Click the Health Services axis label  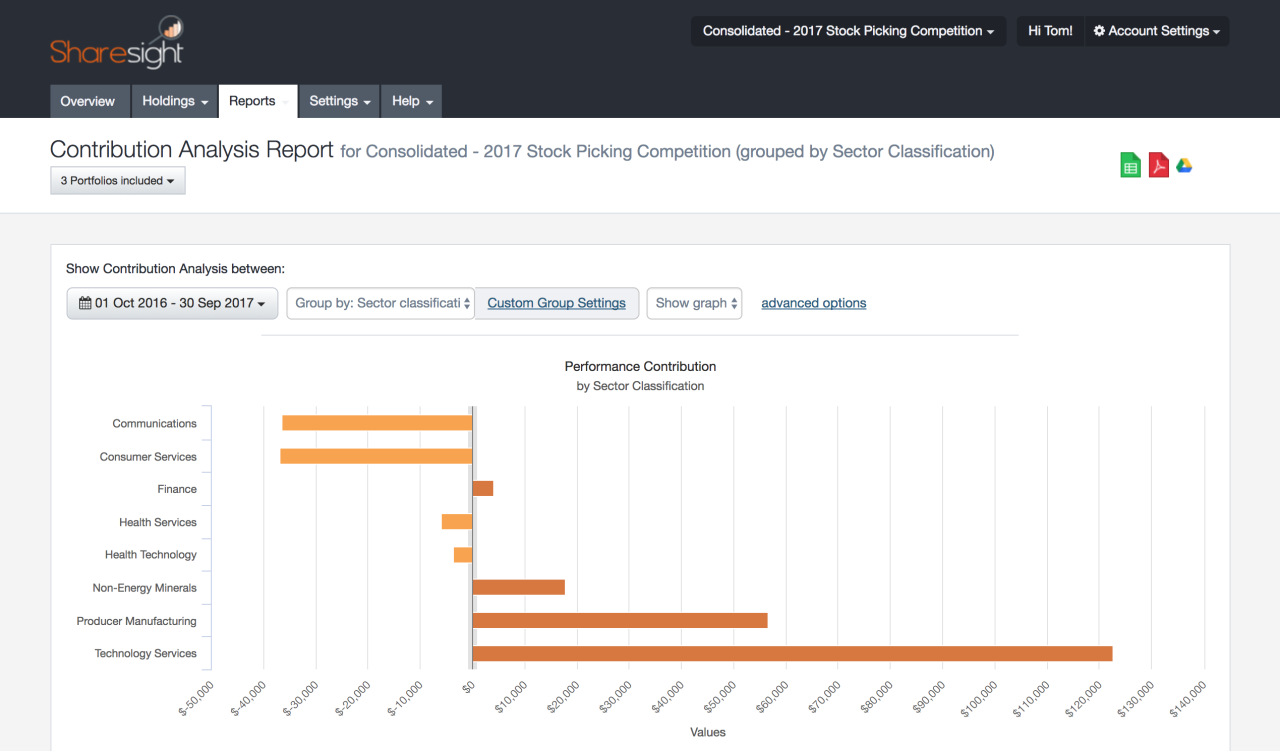[x=158, y=522]
